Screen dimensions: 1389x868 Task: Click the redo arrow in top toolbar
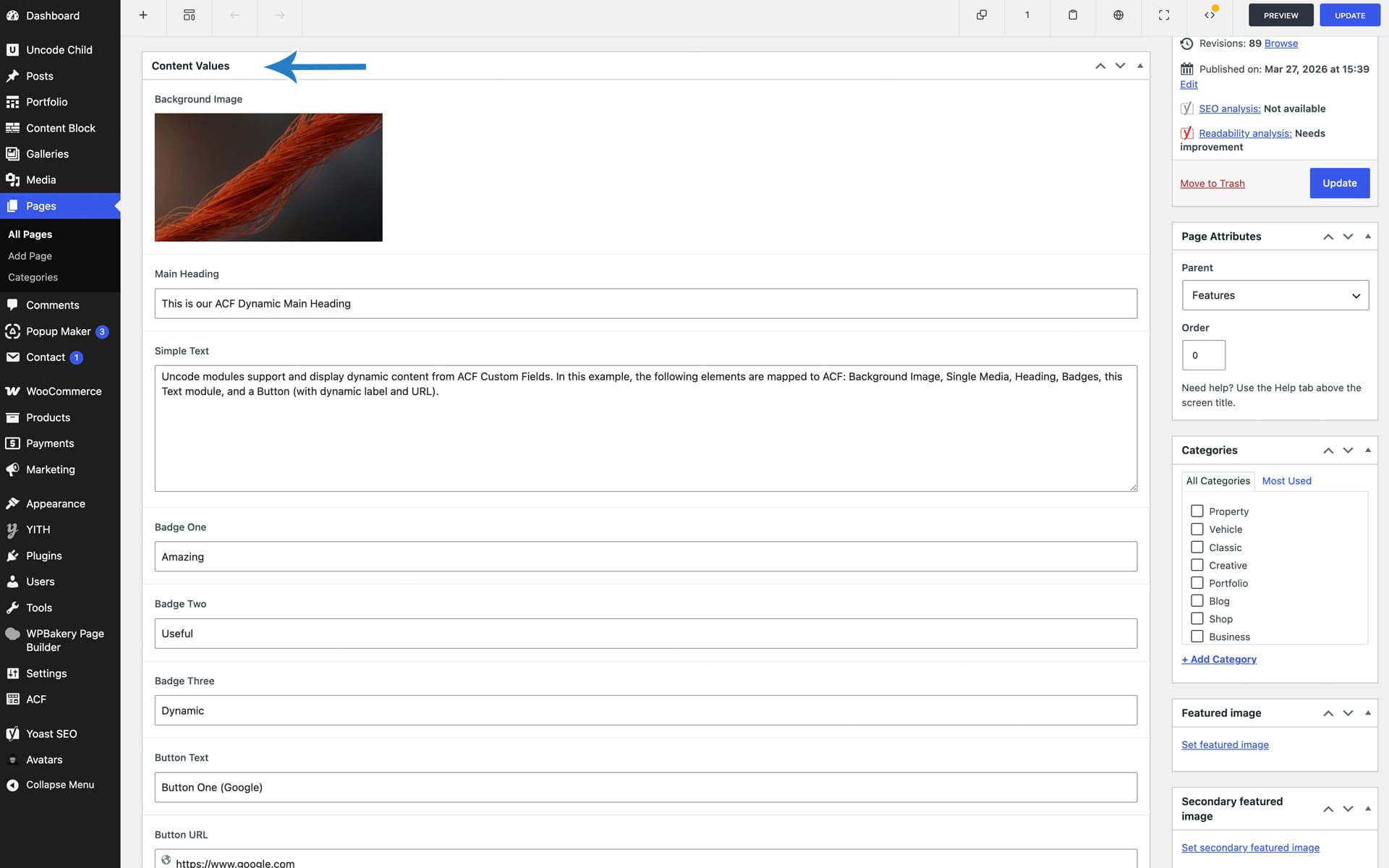(x=280, y=15)
